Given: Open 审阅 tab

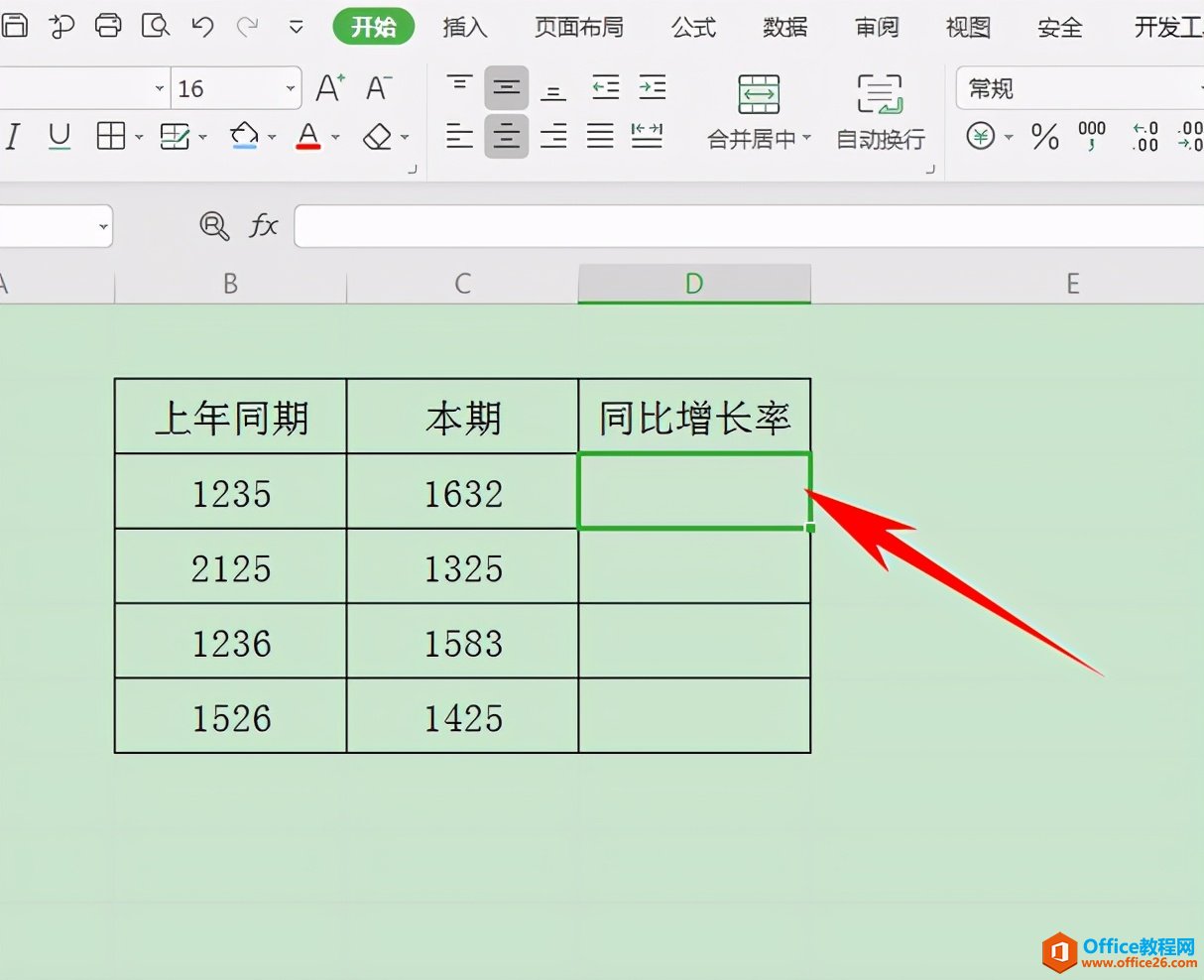Looking at the screenshot, I should click(x=877, y=27).
